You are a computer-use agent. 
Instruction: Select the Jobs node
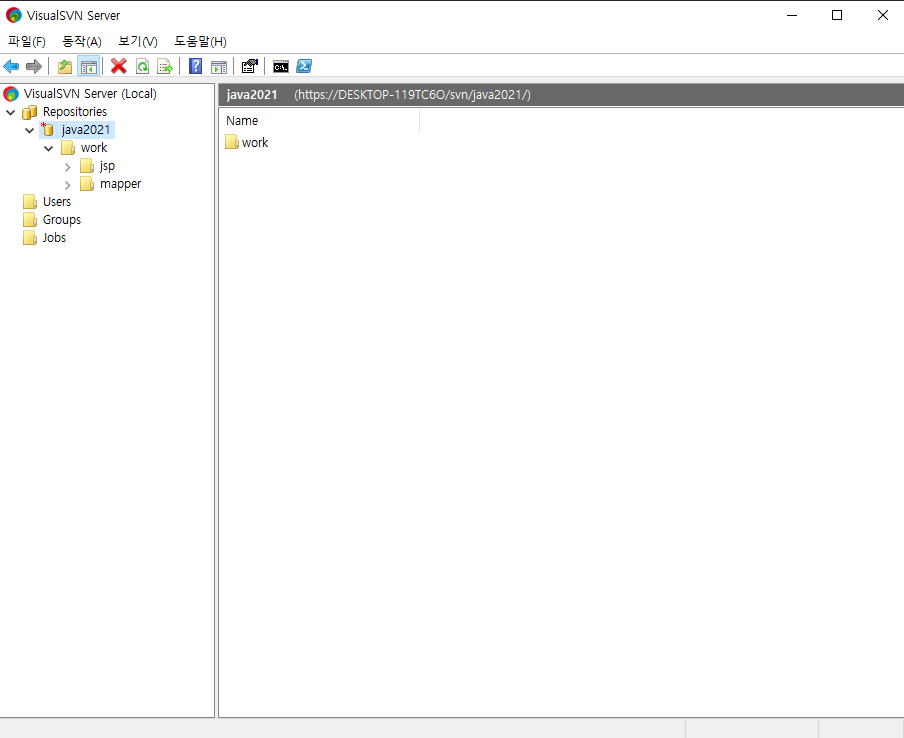[x=54, y=238]
